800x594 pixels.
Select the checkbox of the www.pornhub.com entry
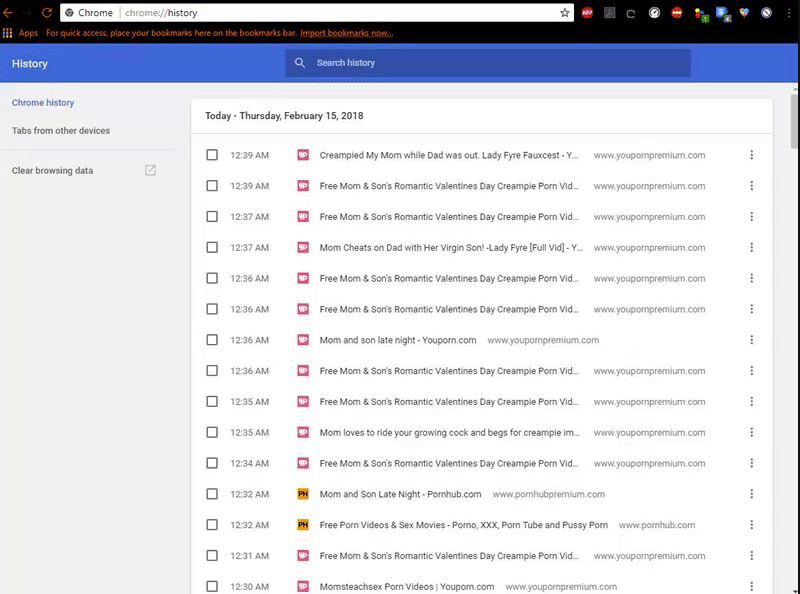tap(212, 525)
